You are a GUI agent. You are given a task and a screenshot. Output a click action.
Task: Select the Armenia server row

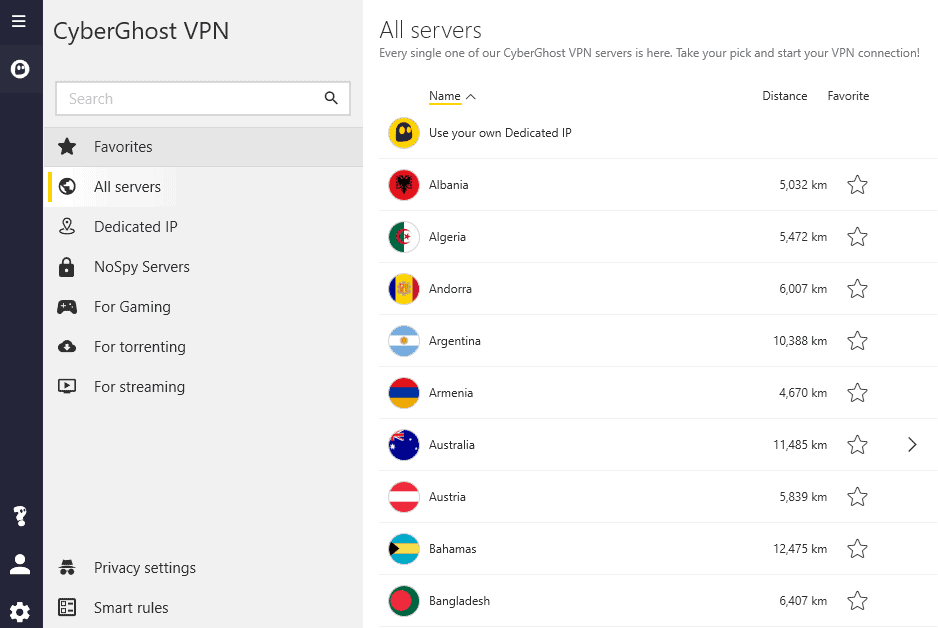[x=600, y=393]
